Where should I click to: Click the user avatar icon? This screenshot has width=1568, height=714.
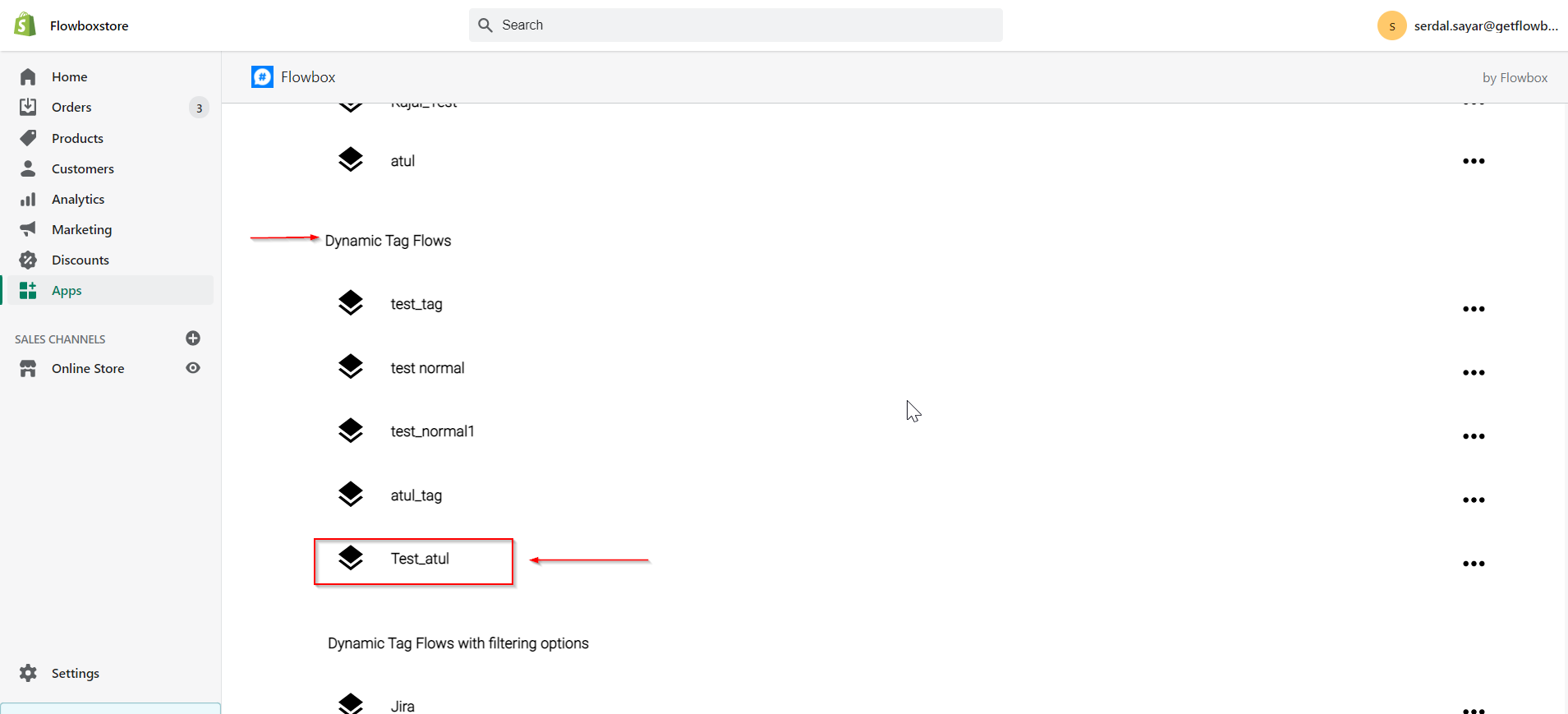pyautogui.click(x=1391, y=25)
